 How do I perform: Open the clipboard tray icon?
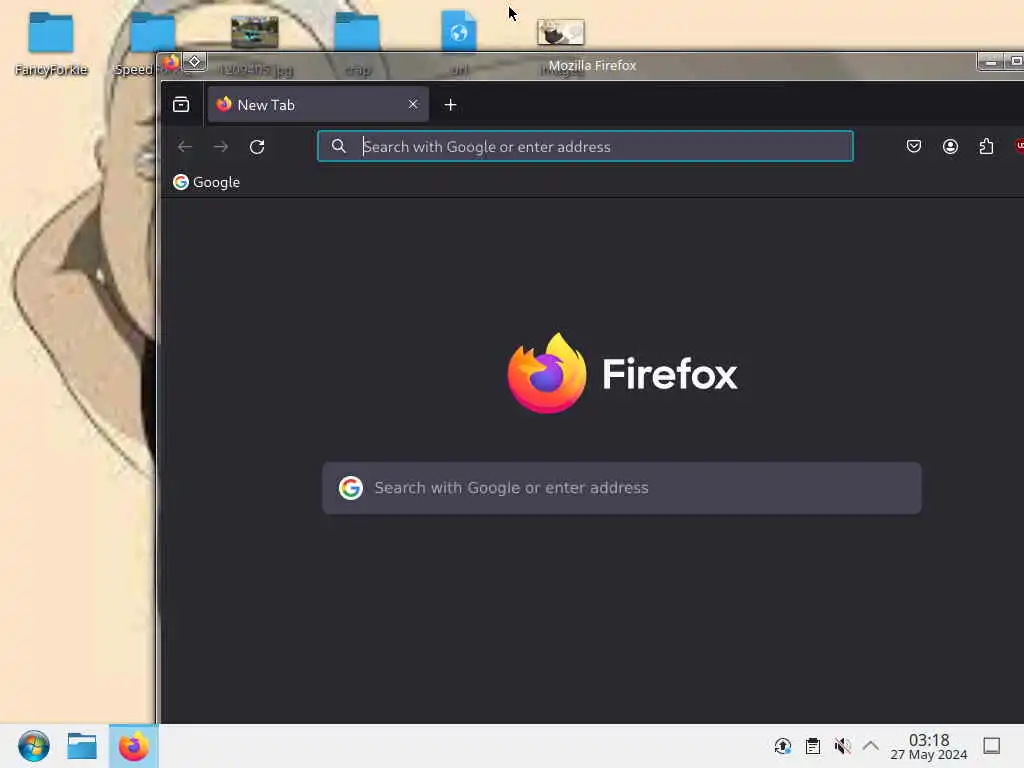coord(813,746)
